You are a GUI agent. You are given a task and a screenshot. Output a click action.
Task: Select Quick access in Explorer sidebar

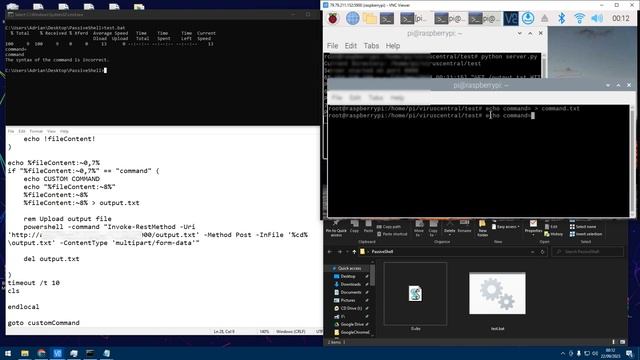[x=349, y=268]
